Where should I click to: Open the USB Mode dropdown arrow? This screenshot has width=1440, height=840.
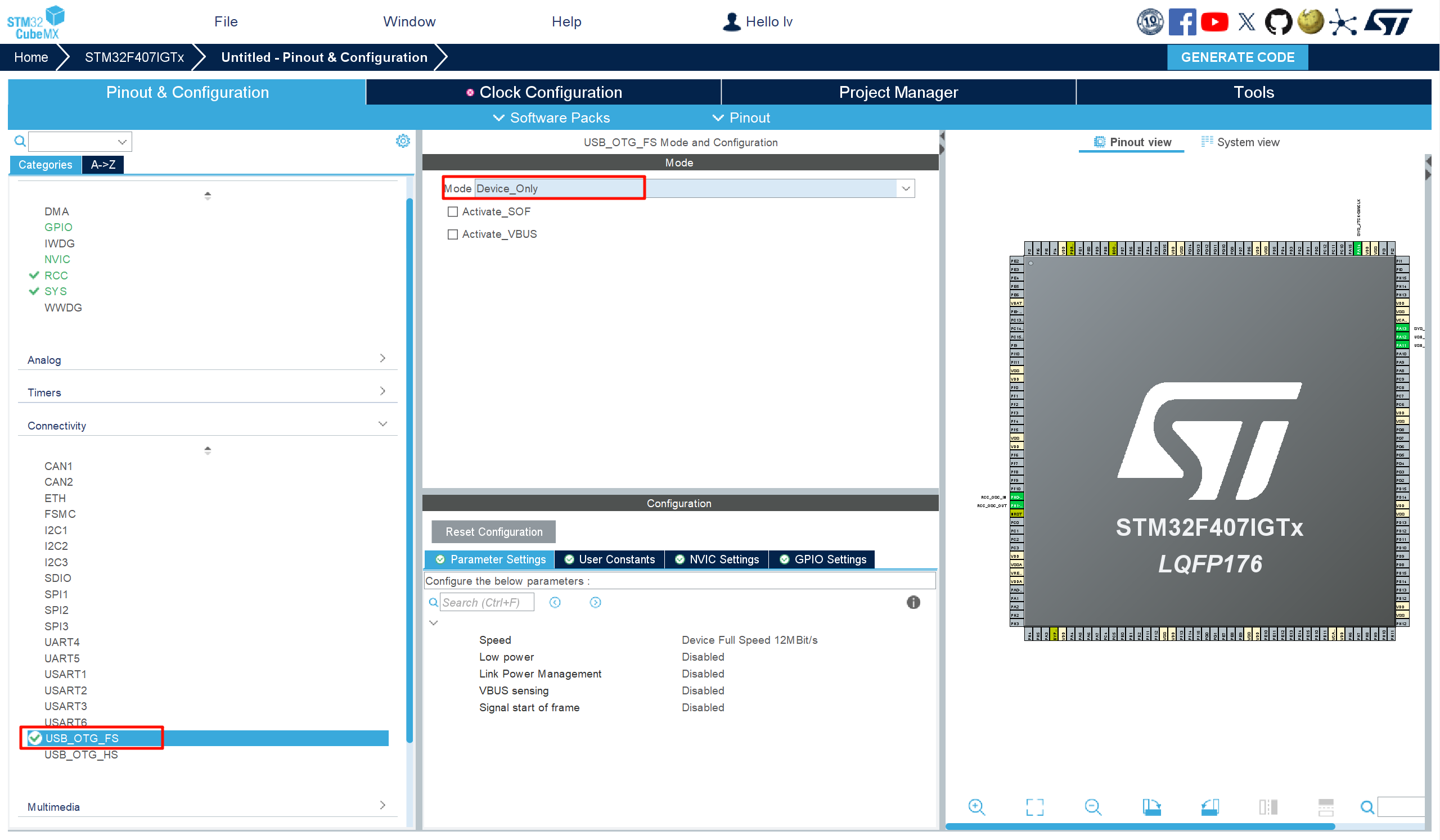[906, 188]
